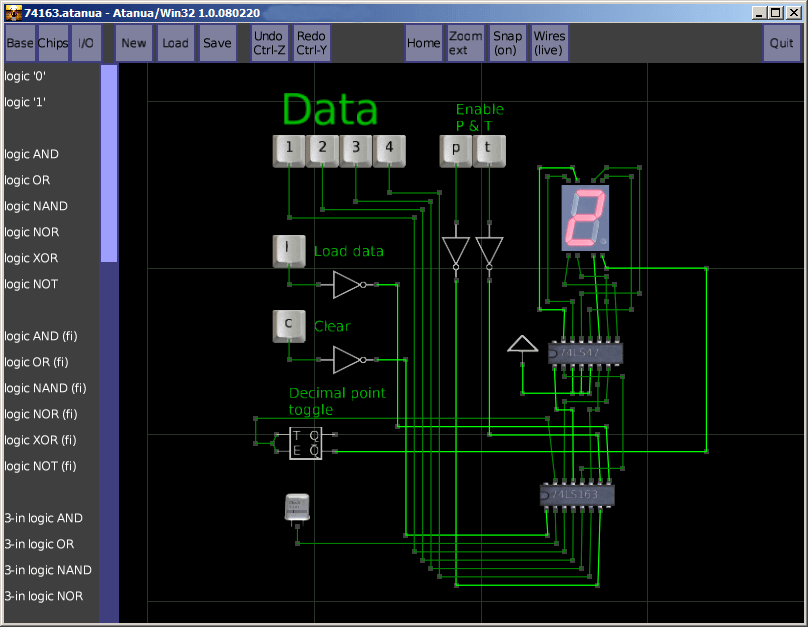Click the Clear inverter gate
Screen dimensions: 808x627
[348, 360]
